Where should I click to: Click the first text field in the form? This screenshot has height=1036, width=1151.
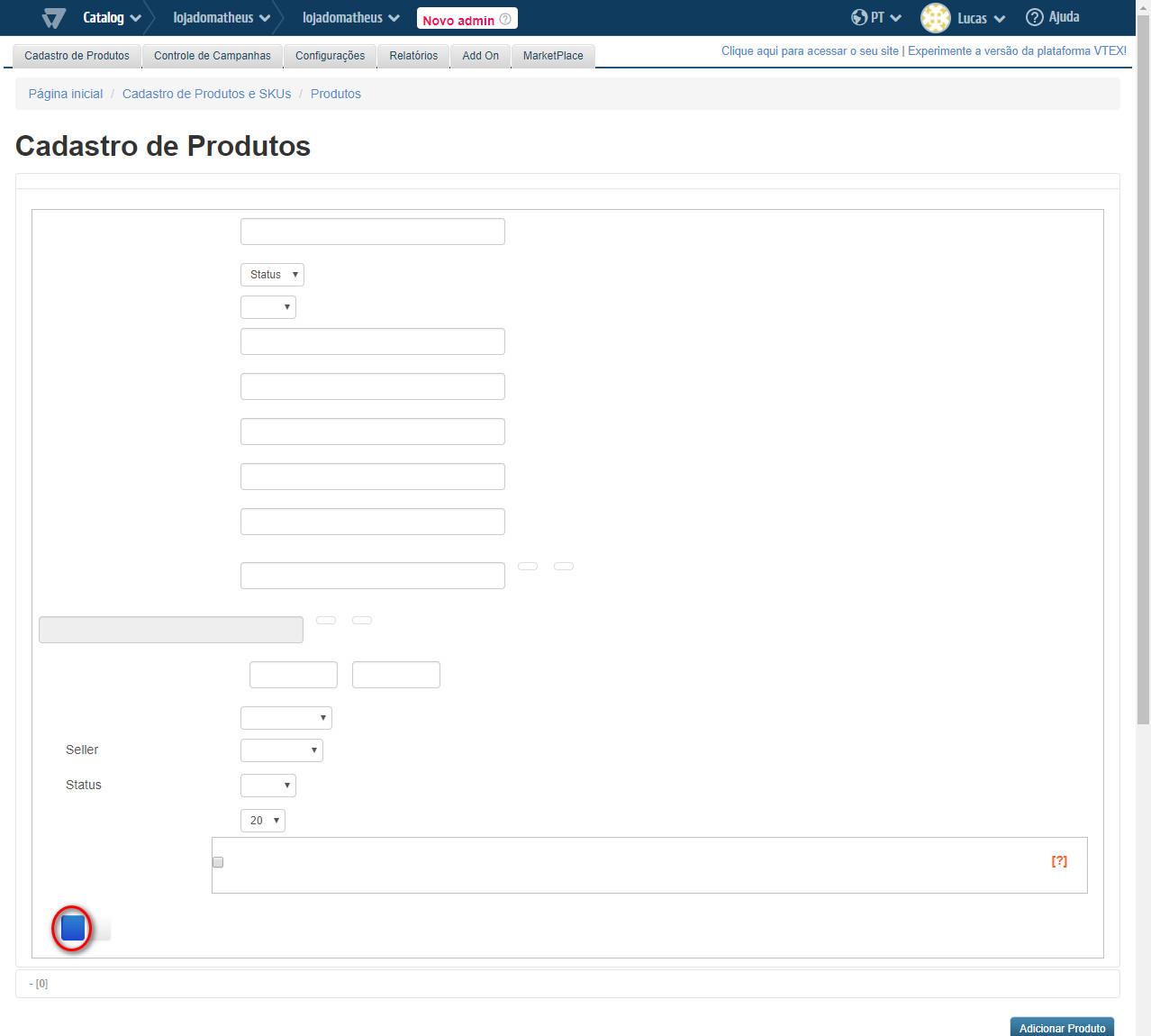(x=372, y=232)
